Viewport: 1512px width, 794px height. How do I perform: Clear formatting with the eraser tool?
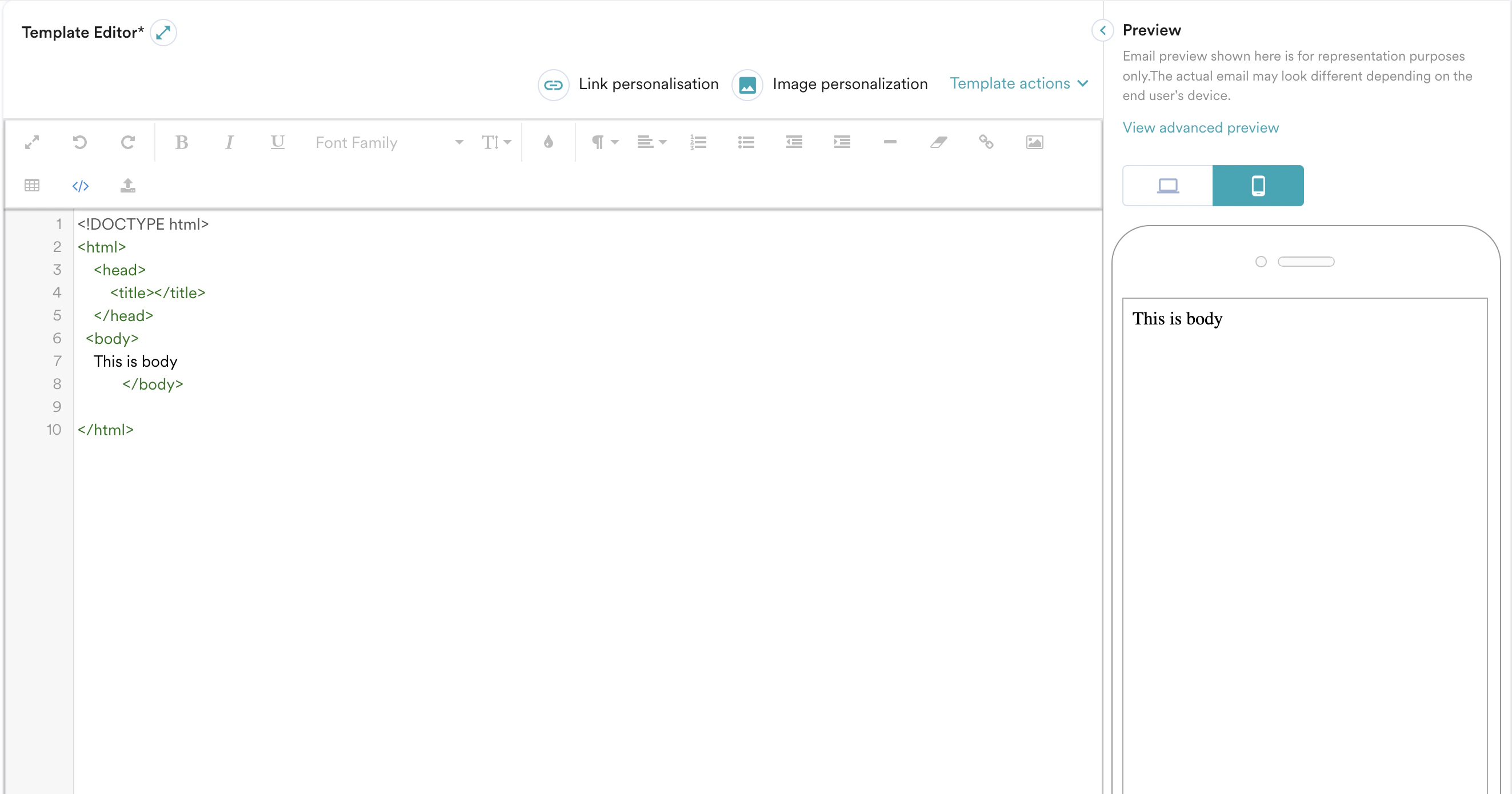tap(938, 142)
